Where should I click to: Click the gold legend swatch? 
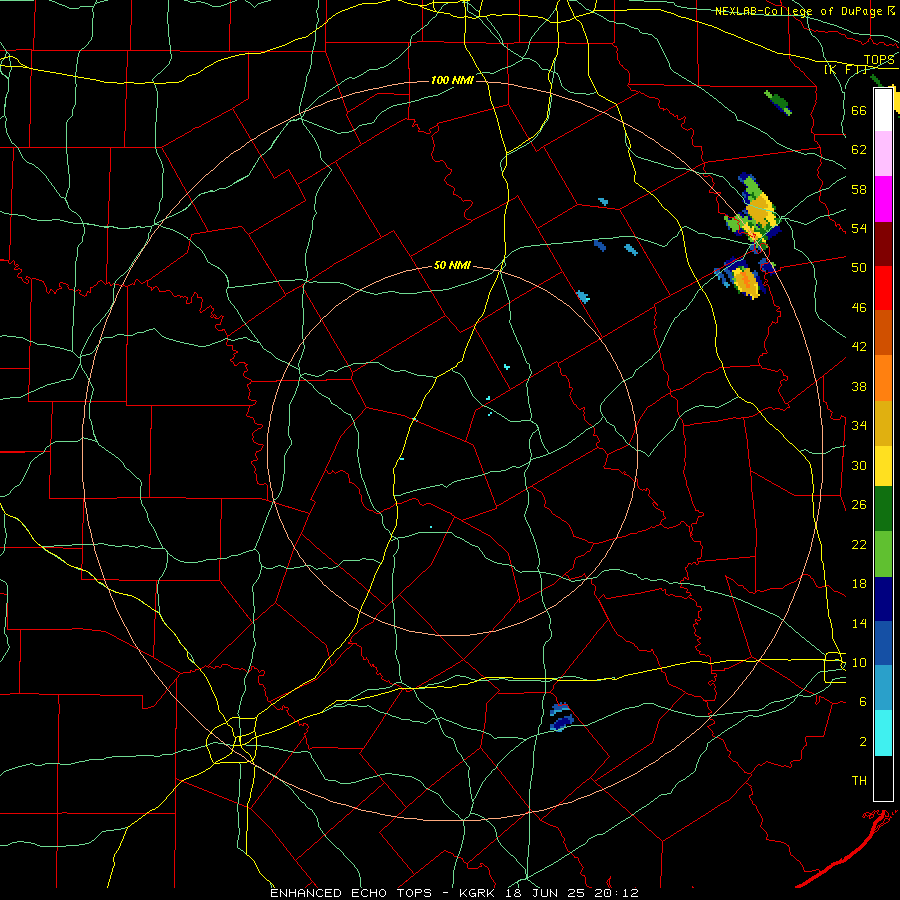coord(883,423)
